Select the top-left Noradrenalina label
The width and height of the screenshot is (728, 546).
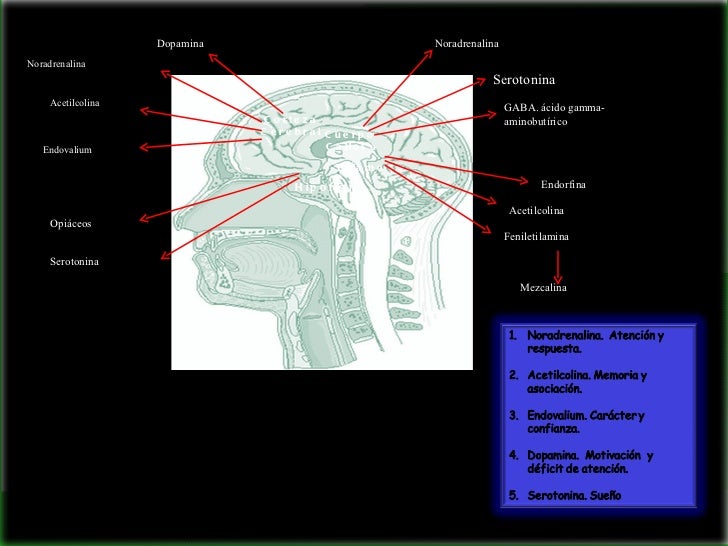(56, 64)
